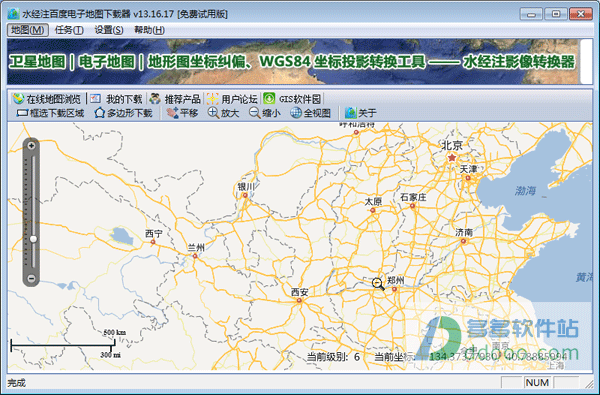
Task: Open 推荐产品 tab
Action: (x=175, y=99)
